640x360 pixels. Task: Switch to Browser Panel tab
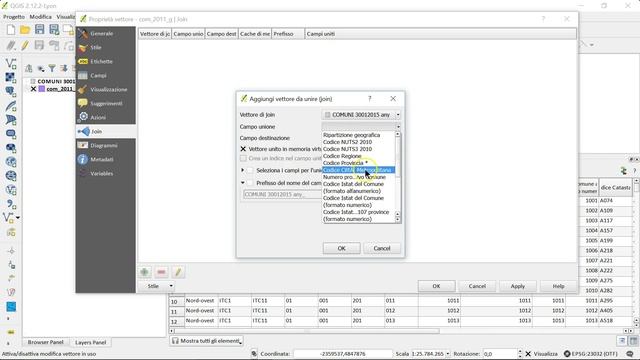[x=45, y=342]
